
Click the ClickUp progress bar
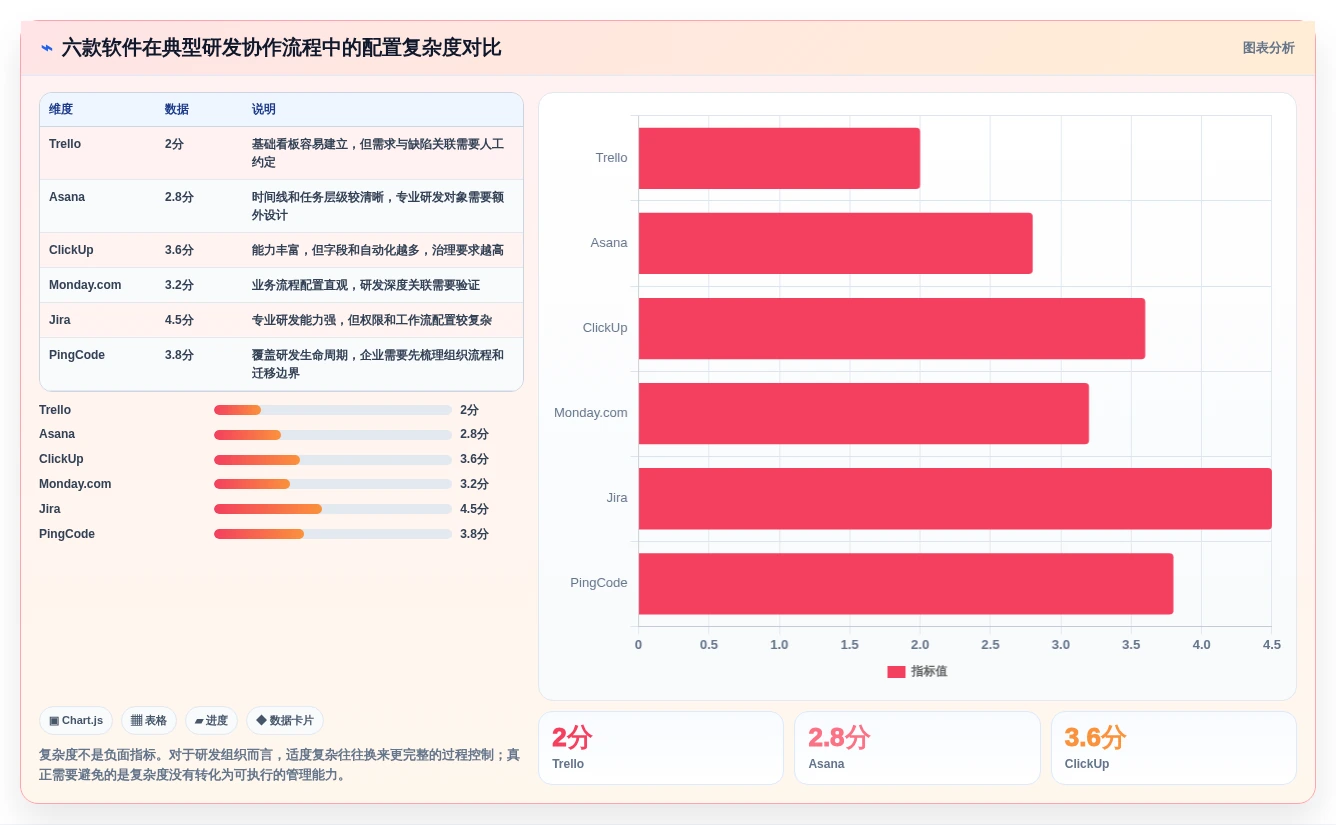pos(333,460)
